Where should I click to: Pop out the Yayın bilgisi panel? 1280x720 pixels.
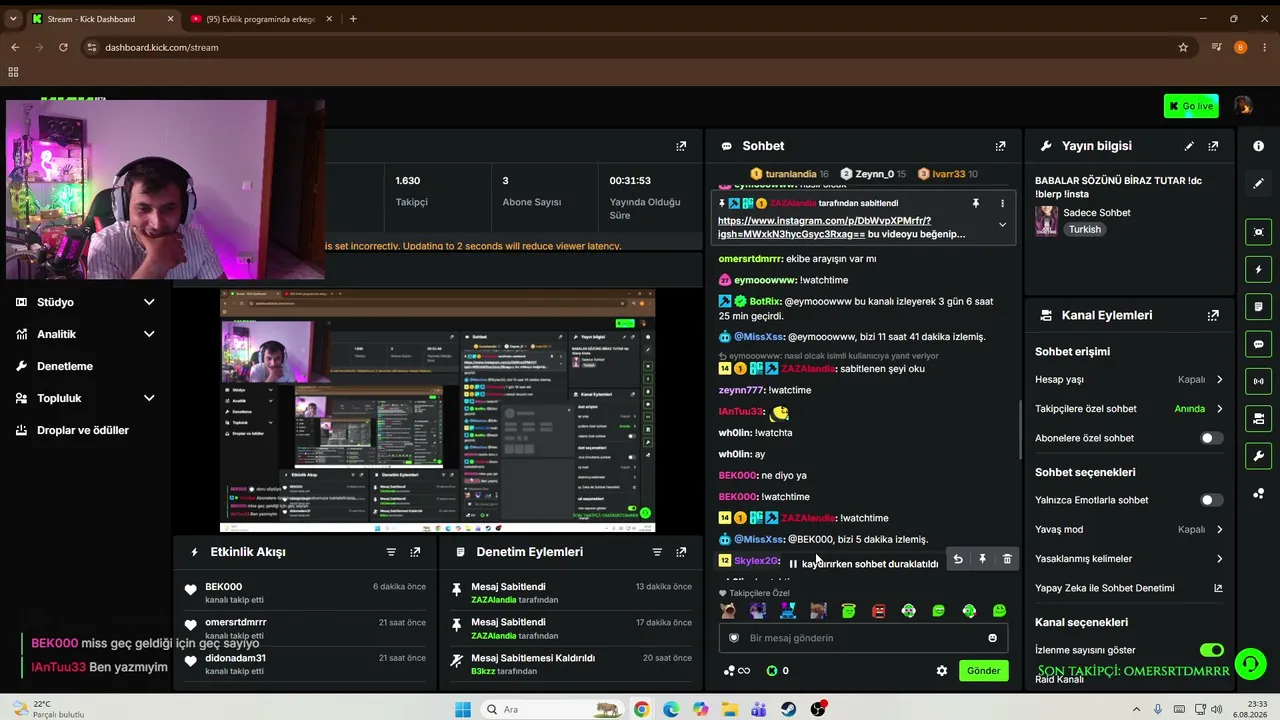pyautogui.click(x=1213, y=146)
